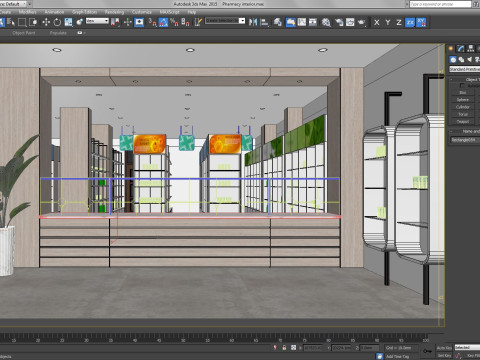
Task: Switch to the Populate ribbon tab
Action: point(58,33)
